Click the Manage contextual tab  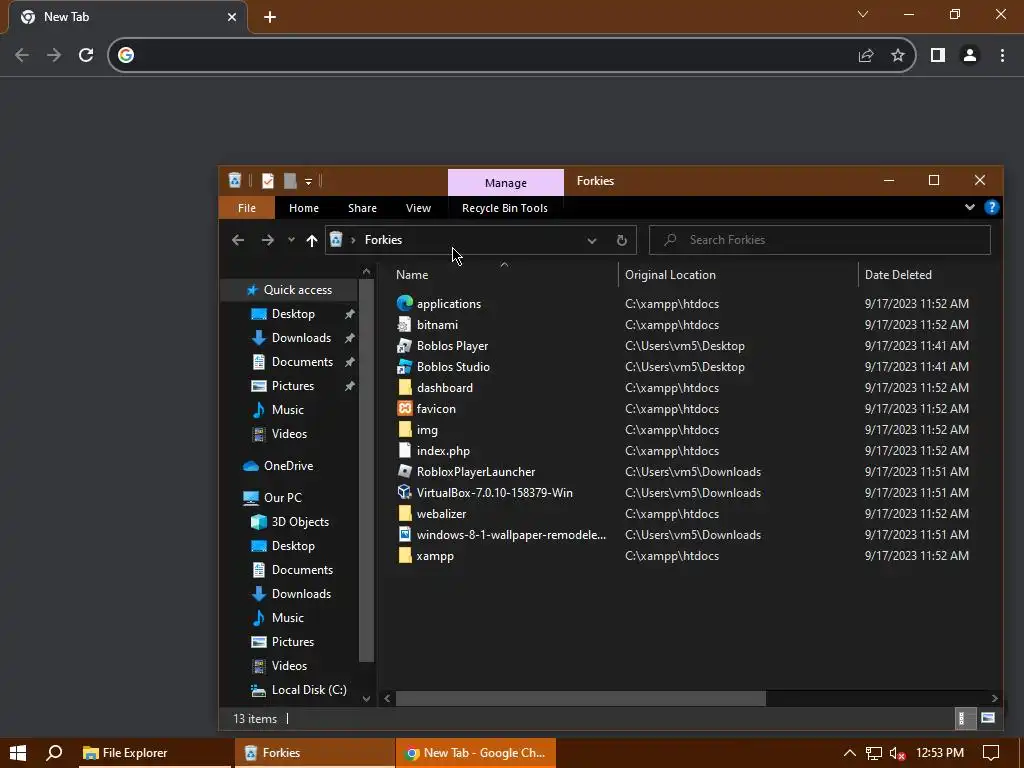(505, 183)
